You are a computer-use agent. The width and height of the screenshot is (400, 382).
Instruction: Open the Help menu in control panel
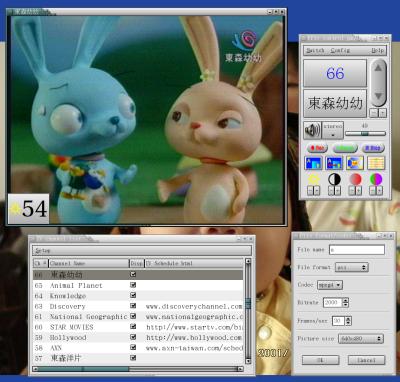coord(378,50)
